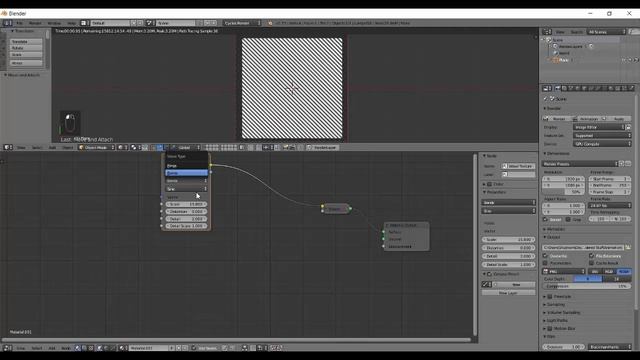Toggle the 3D manipulator widget icon
640x360 pixels.
tap(153, 147)
